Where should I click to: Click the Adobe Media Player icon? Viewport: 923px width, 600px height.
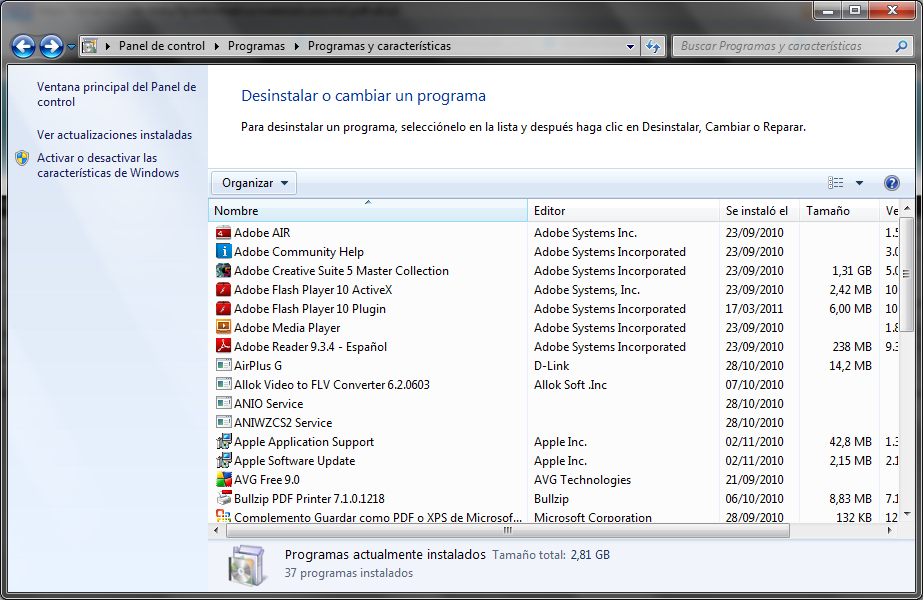click(x=224, y=328)
